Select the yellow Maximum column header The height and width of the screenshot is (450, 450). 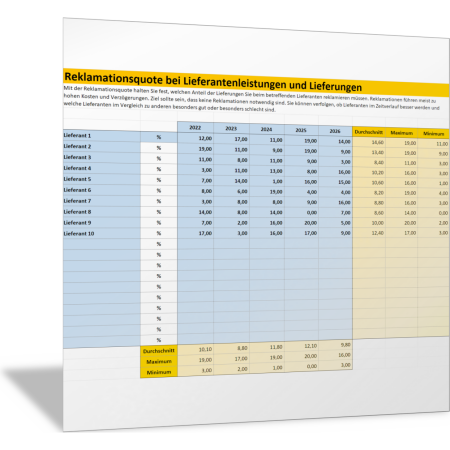pyautogui.click(x=401, y=133)
